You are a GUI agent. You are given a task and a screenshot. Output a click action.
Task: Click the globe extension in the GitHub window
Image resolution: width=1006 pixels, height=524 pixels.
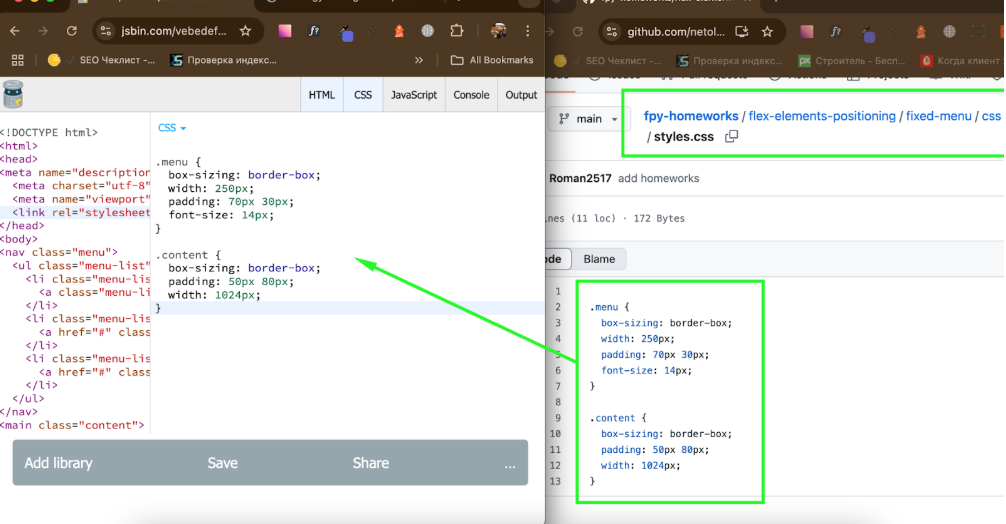point(950,31)
